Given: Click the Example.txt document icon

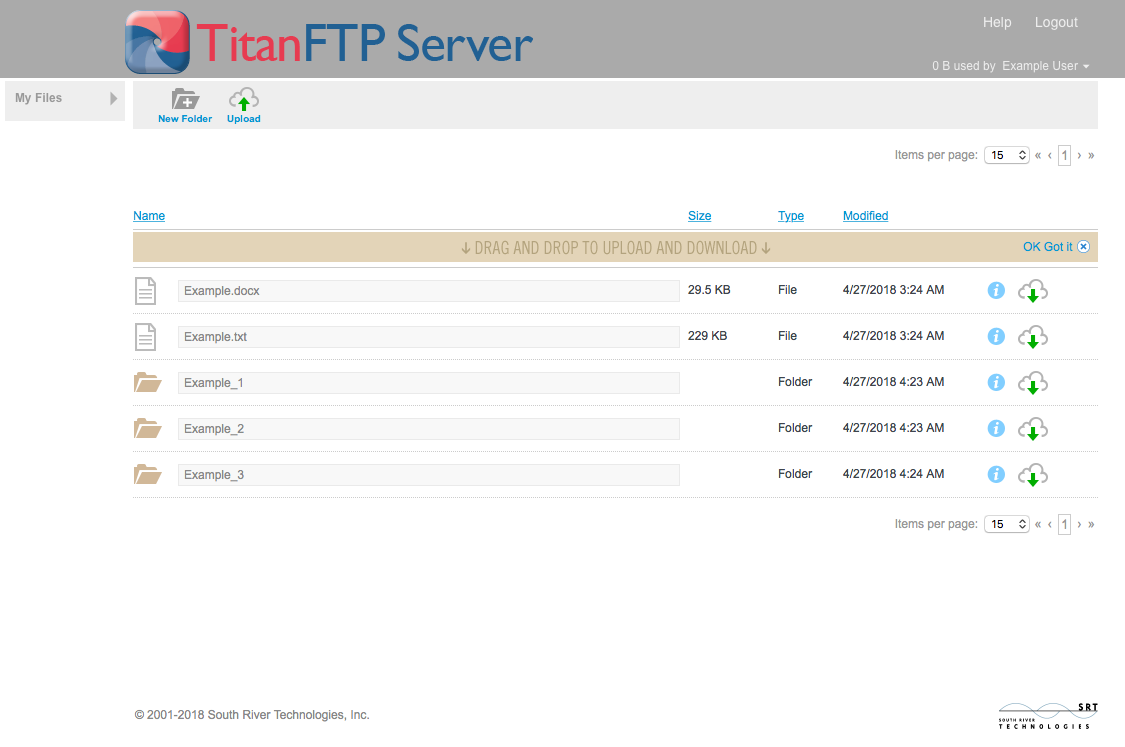Looking at the screenshot, I should pos(146,337).
